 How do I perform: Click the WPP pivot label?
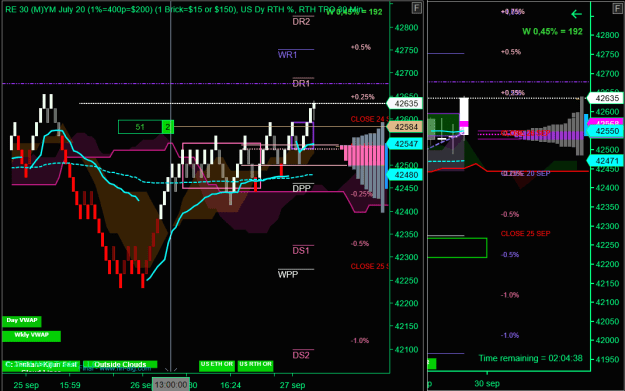[288, 275]
